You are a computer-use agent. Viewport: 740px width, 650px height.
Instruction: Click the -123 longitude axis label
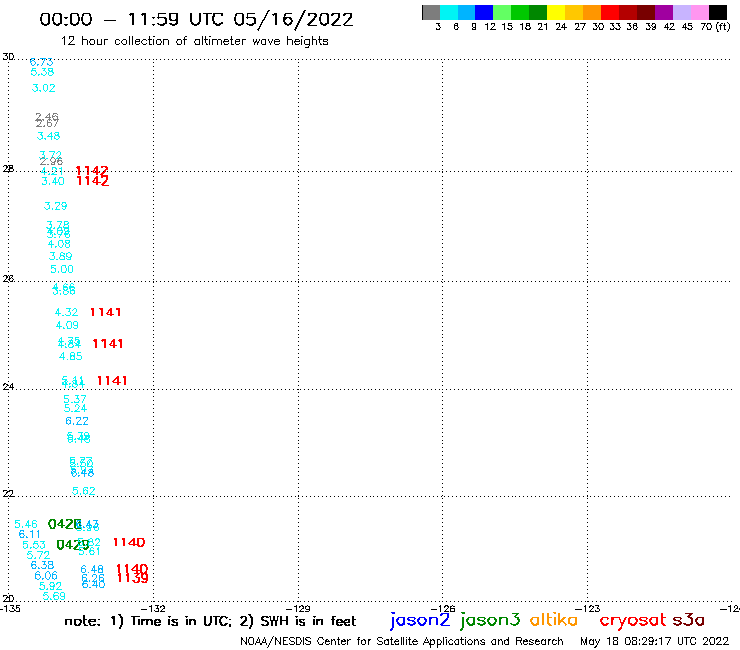(x=588, y=608)
